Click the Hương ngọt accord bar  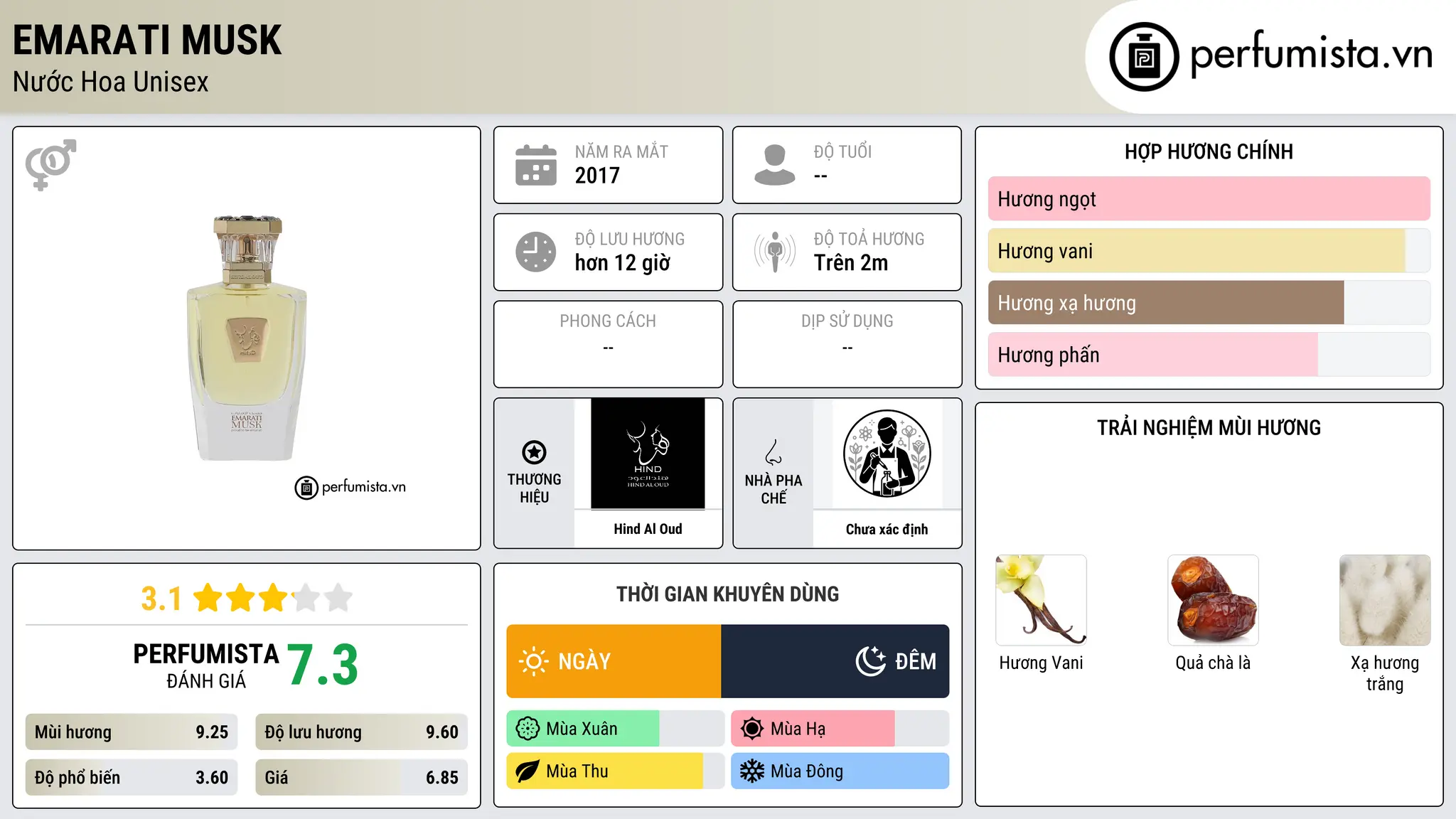tap(1209, 199)
